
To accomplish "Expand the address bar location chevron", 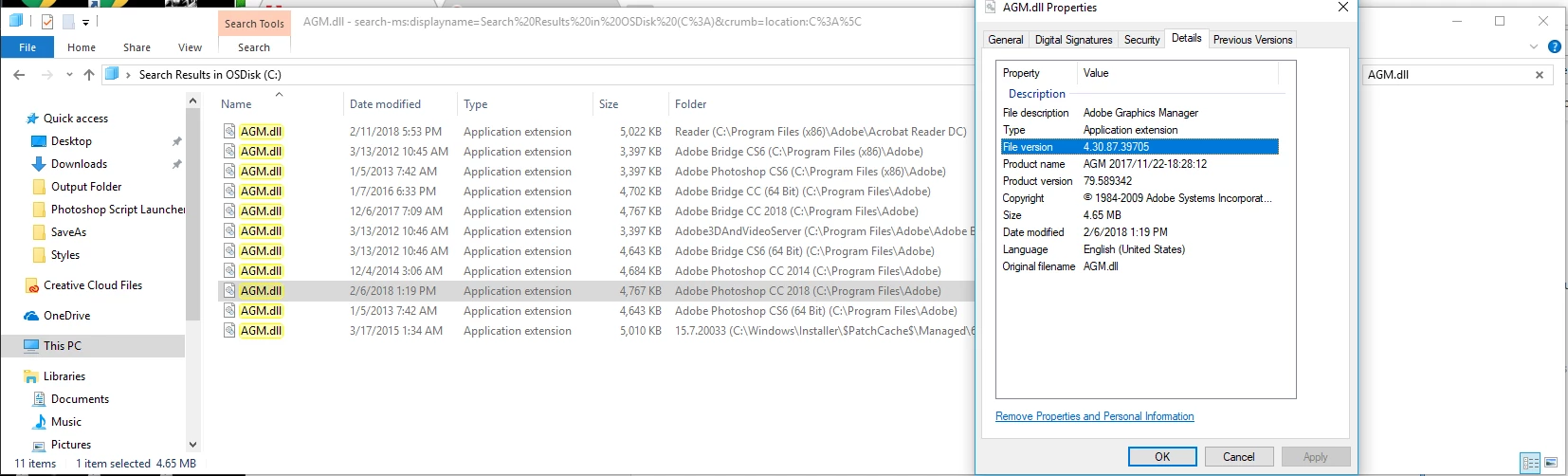I will tap(128, 75).
